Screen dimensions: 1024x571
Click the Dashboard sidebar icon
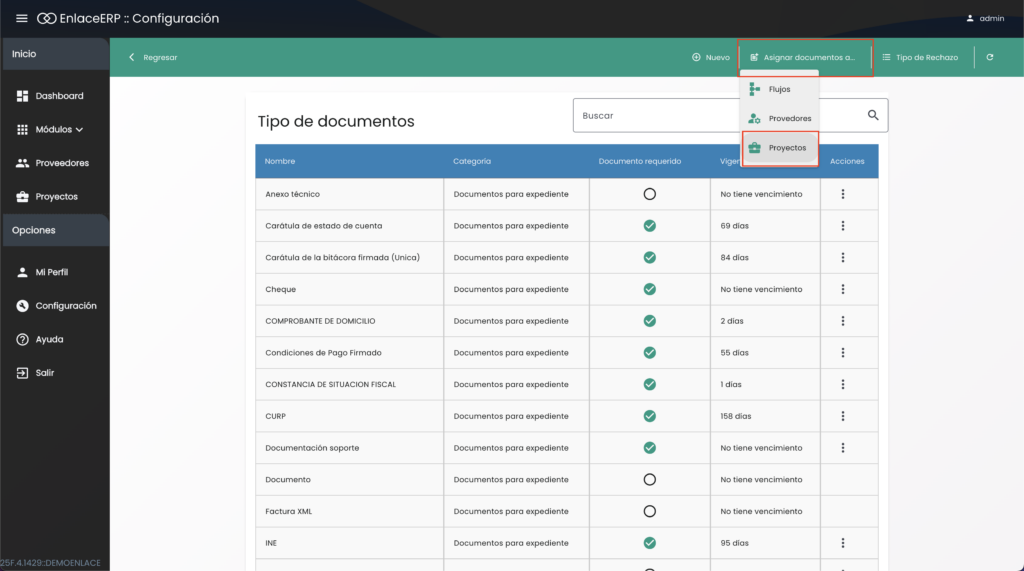23,96
